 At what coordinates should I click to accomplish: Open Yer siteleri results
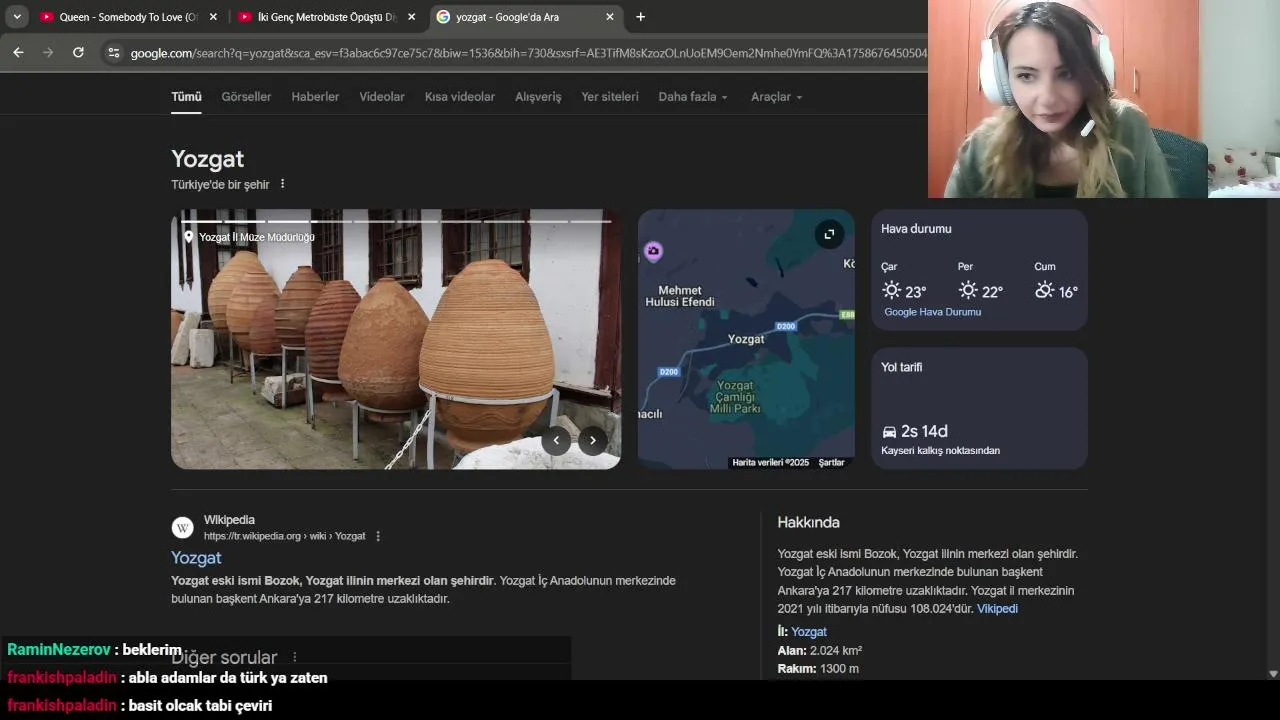pyautogui.click(x=610, y=97)
